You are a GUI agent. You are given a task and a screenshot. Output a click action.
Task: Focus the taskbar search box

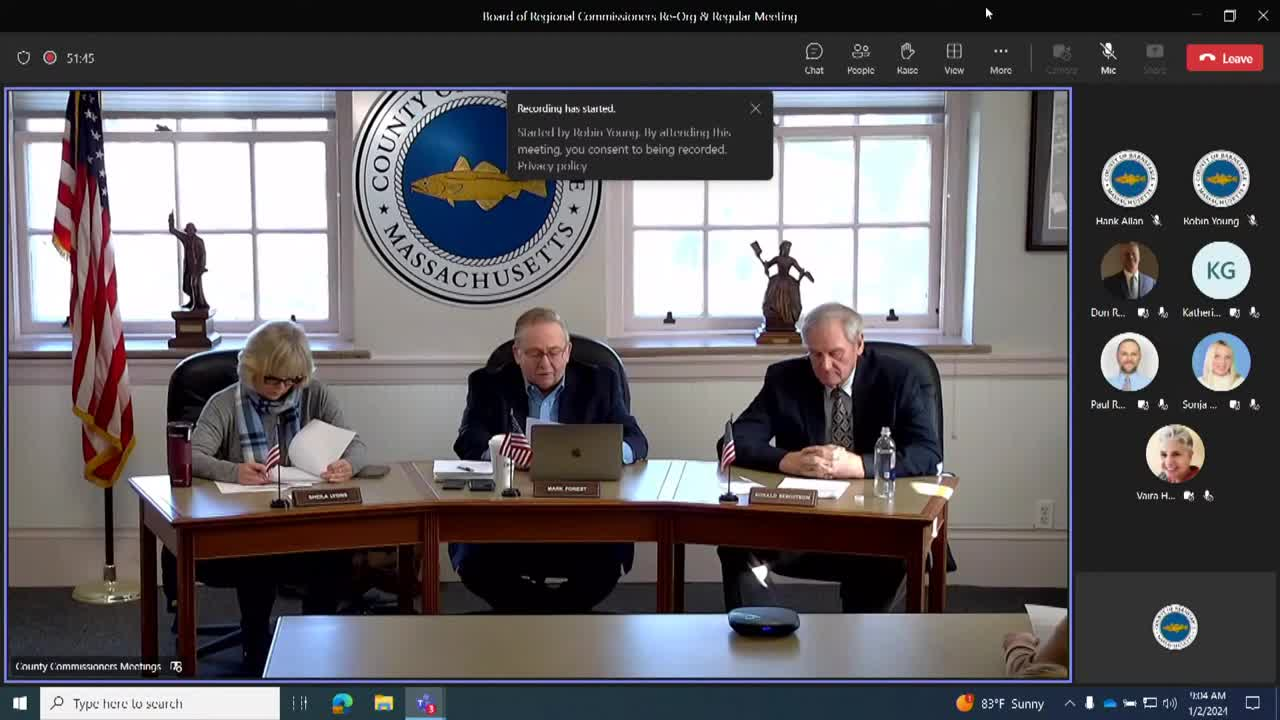(160, 703)
